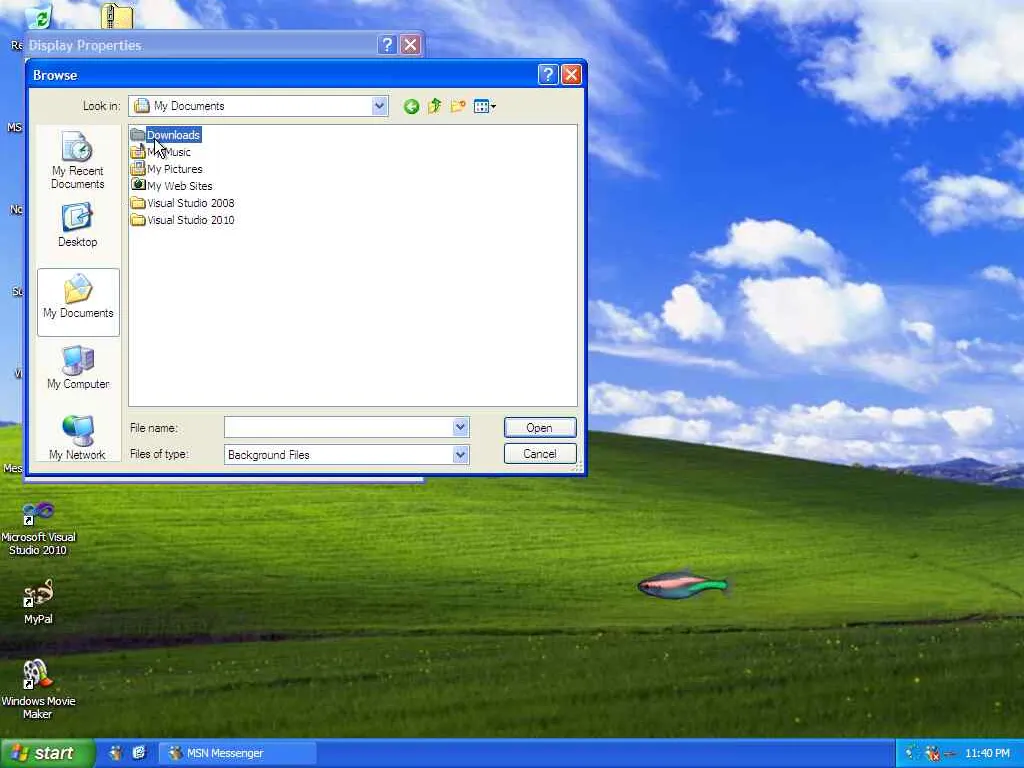
Task: Click inside the File name field
Action: [338, 427]
